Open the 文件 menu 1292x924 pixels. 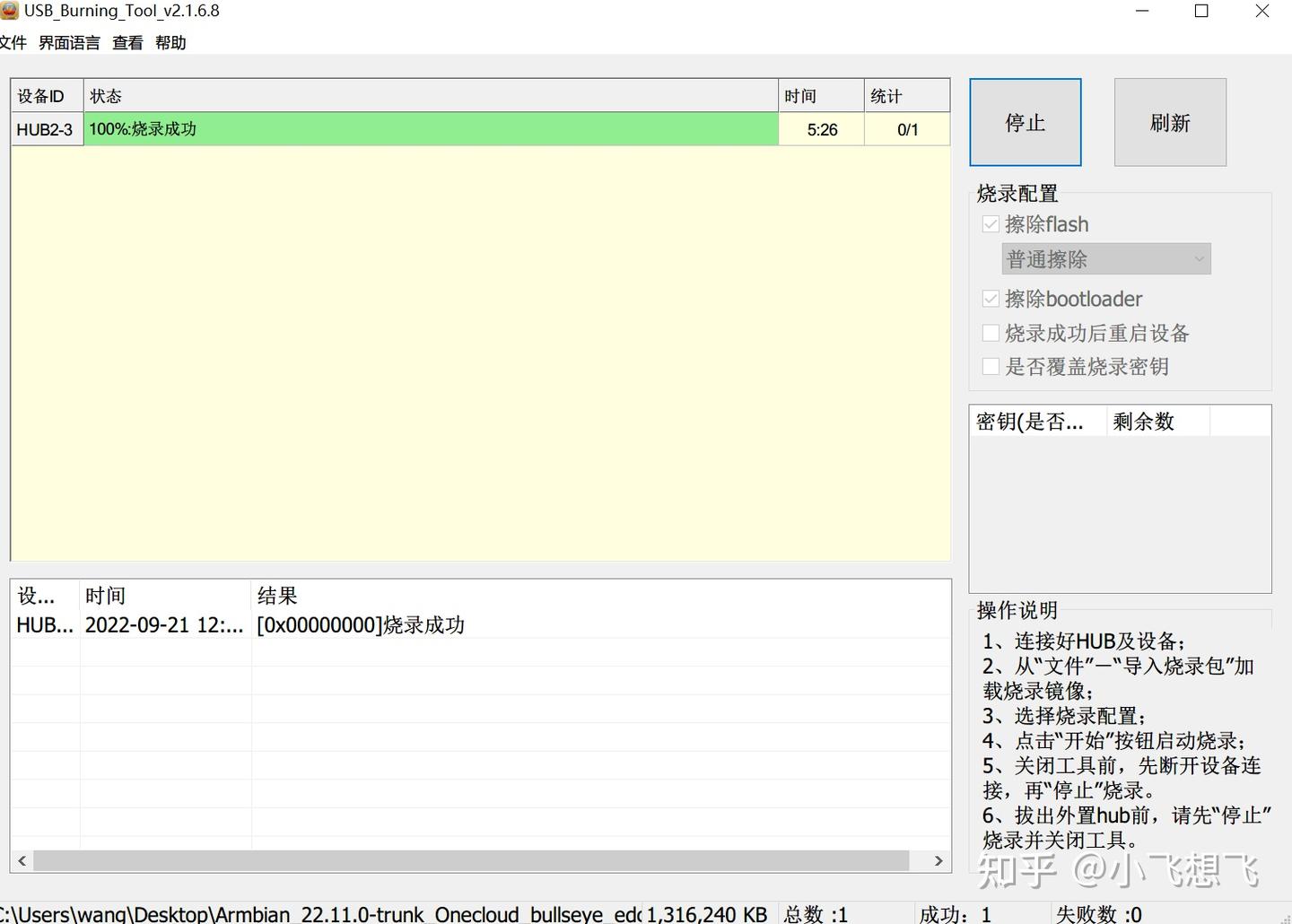click(13, 42)
